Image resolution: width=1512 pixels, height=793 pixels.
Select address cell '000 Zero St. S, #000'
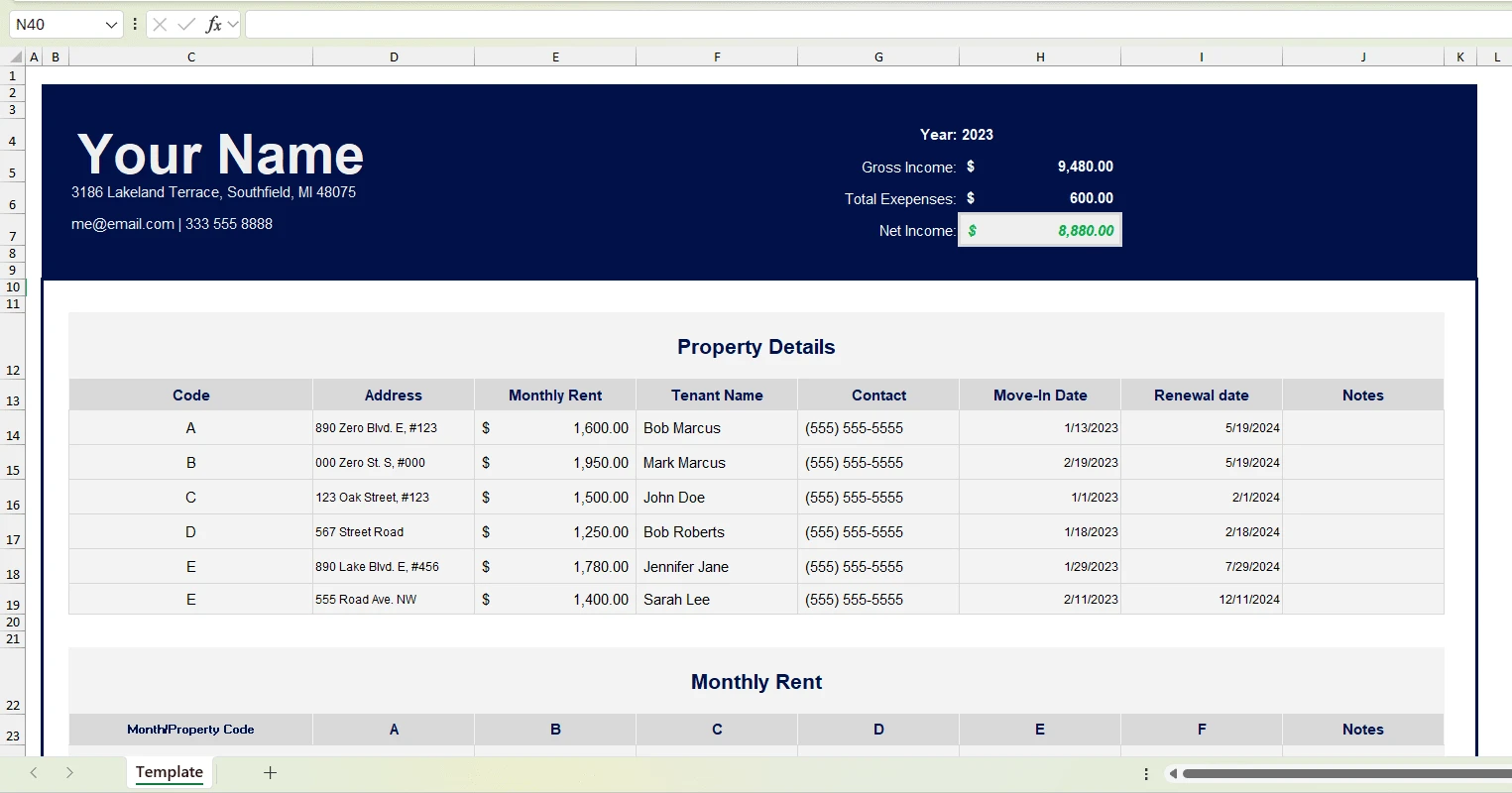[394, 463]
